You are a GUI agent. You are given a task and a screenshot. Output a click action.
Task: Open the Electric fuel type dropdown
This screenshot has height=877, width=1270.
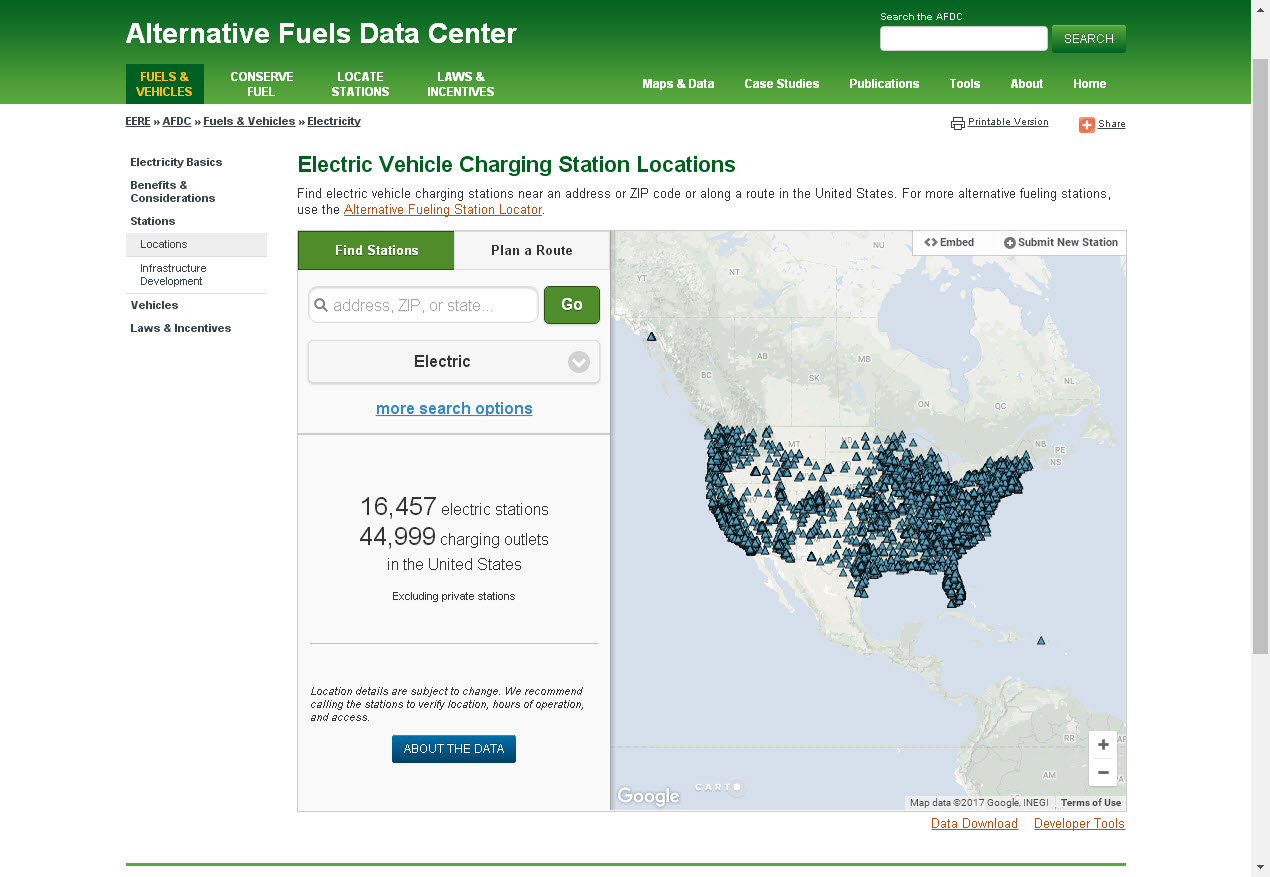point(453,361)
